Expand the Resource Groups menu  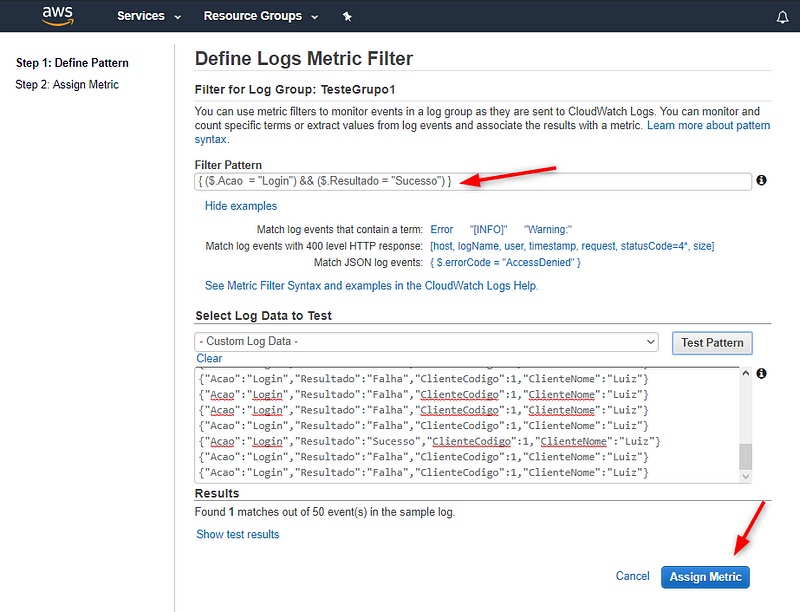pyautogui.click(x=261, y=16)
